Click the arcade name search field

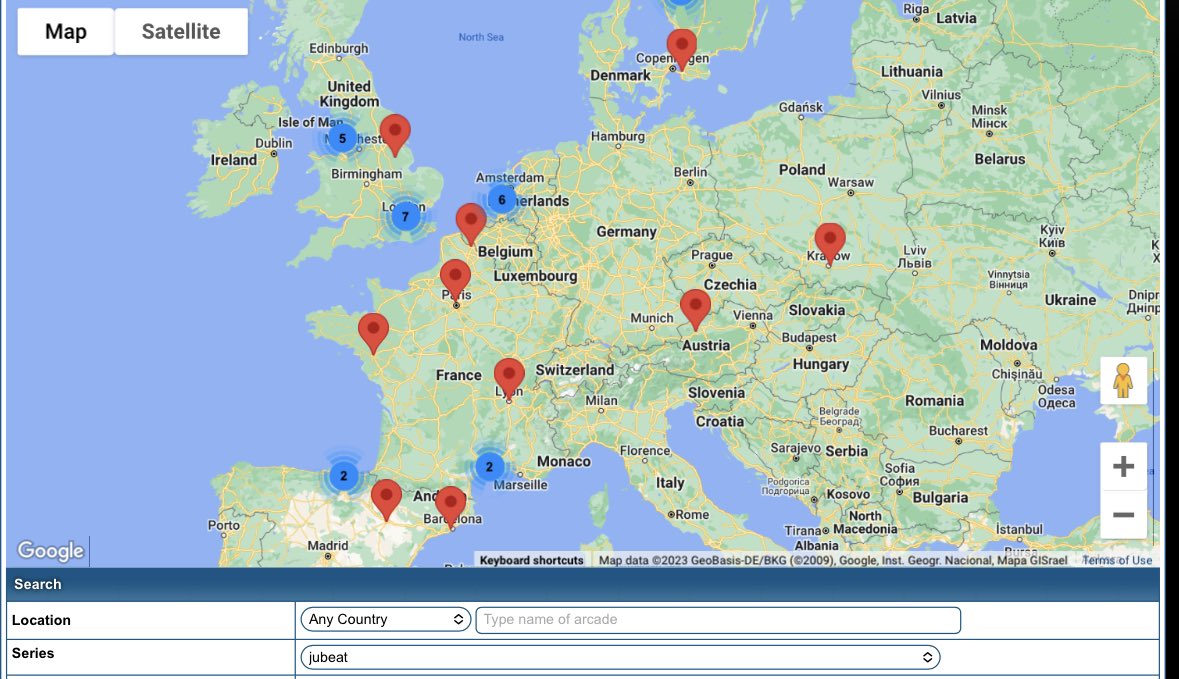pos(717,620)
